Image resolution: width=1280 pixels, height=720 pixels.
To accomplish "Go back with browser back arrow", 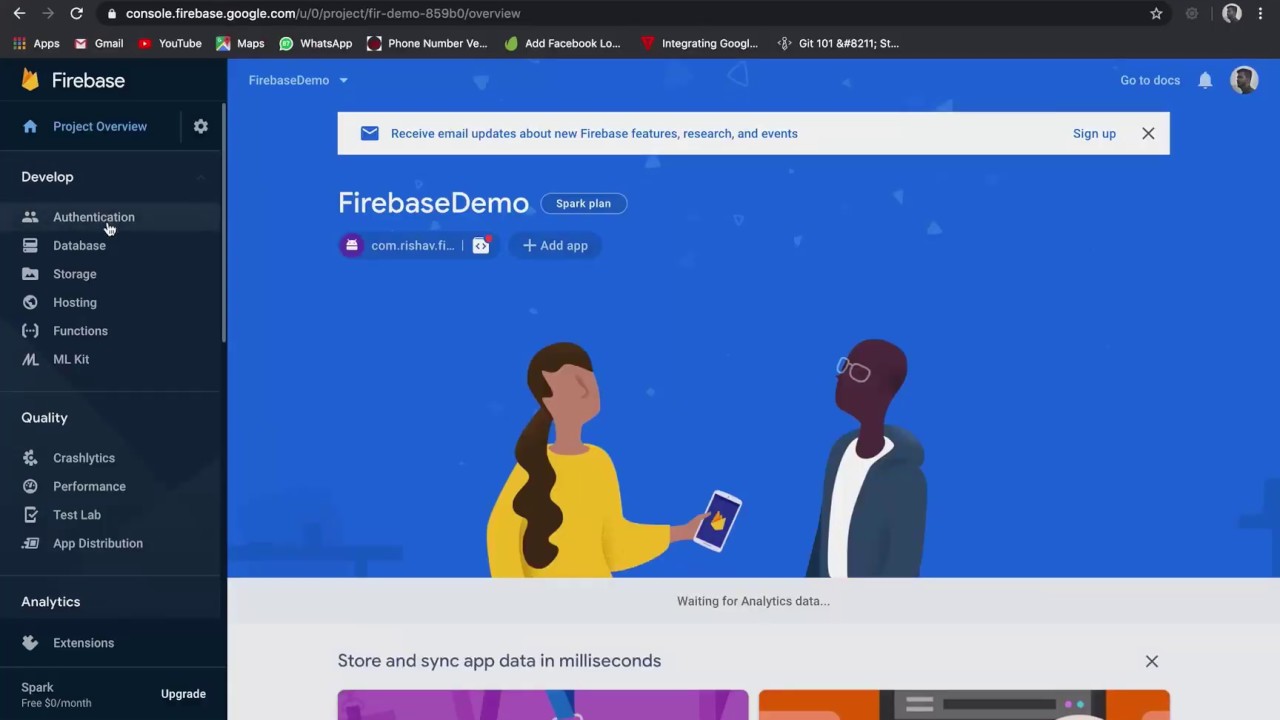I will click(x=19, y=13).
